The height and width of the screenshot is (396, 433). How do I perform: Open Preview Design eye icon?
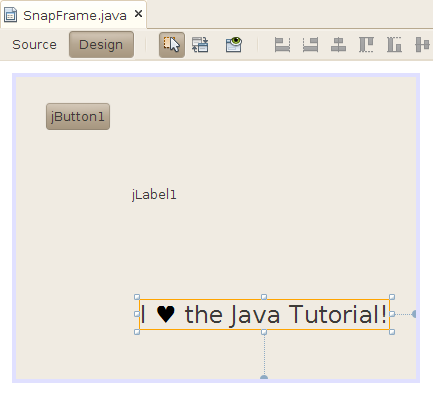pyautogui.click(x=234, y=45)
